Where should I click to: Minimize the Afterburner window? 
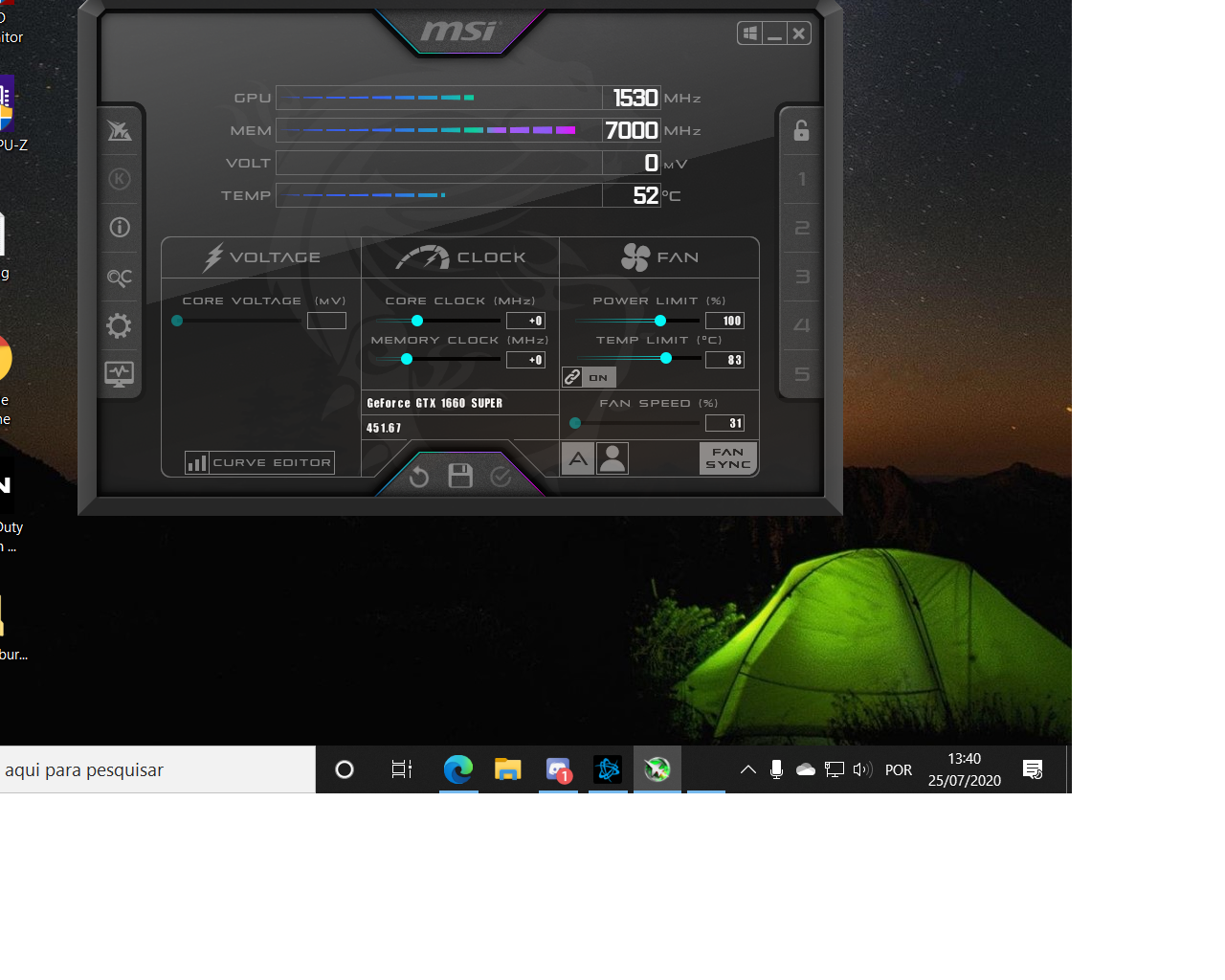click(x=775, y=33)
